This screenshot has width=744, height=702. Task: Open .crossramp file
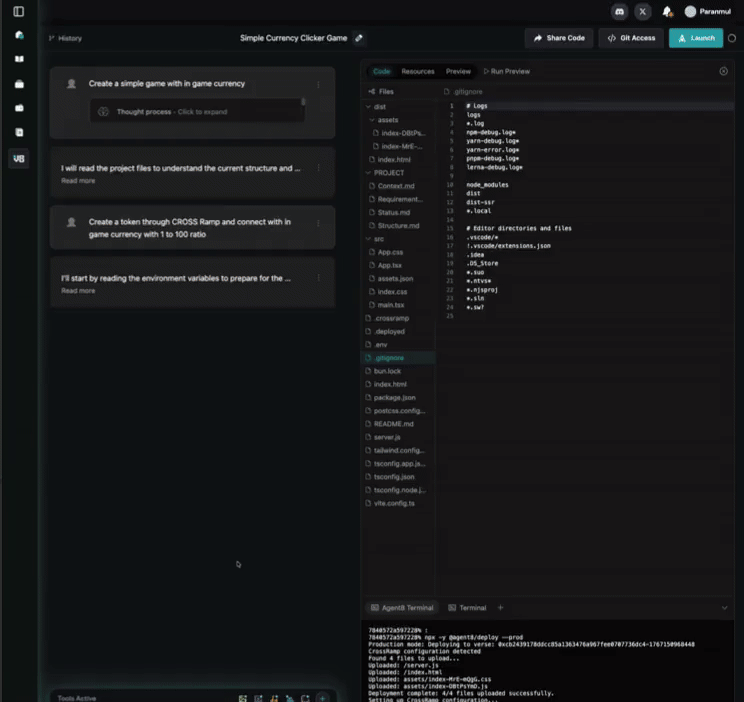click(x=391, y=318)
